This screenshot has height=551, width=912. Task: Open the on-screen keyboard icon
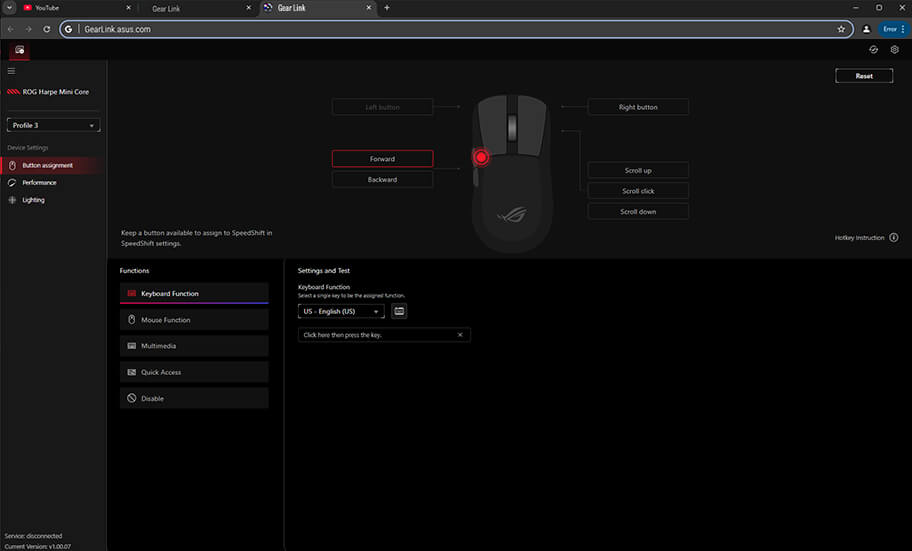pyautogui.click(x=399, y=311)
